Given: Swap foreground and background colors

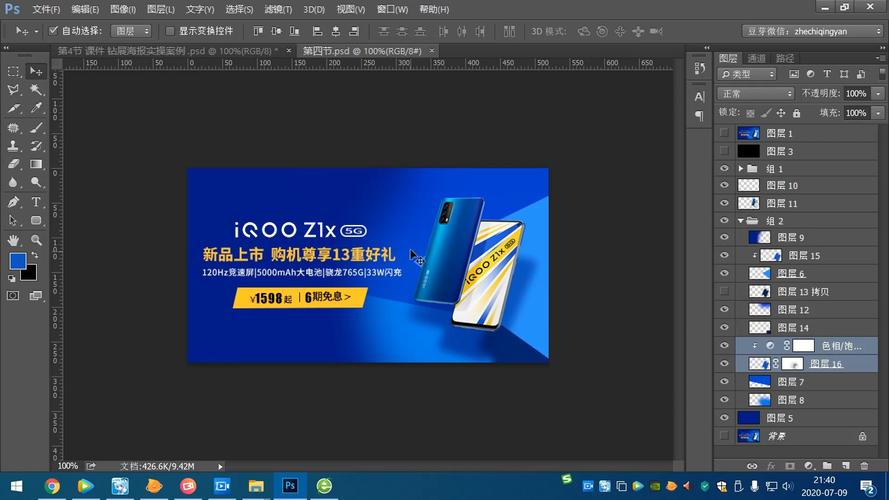Looking at the screenshot, I should coord(35,255).
